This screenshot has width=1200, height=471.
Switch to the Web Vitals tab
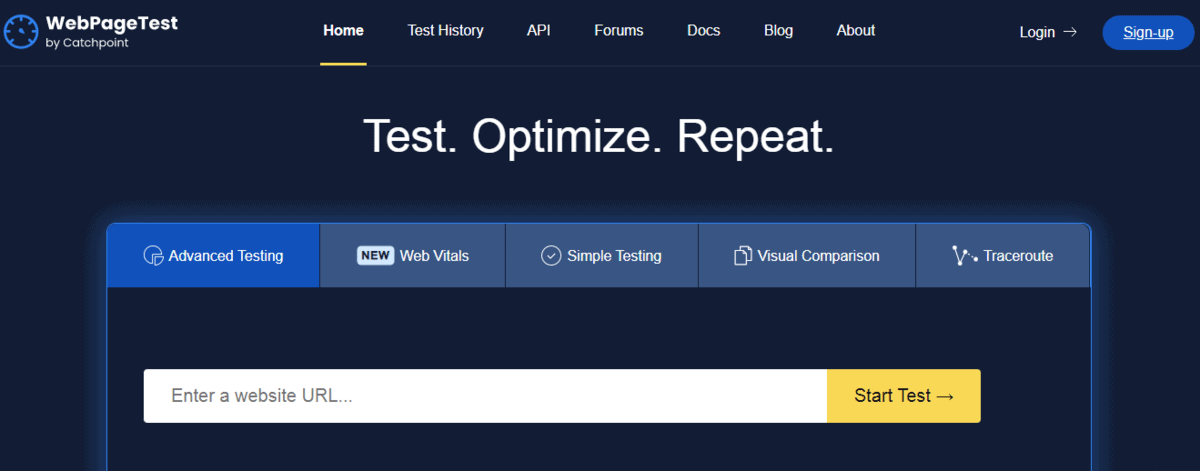click(x=413, y=256)
